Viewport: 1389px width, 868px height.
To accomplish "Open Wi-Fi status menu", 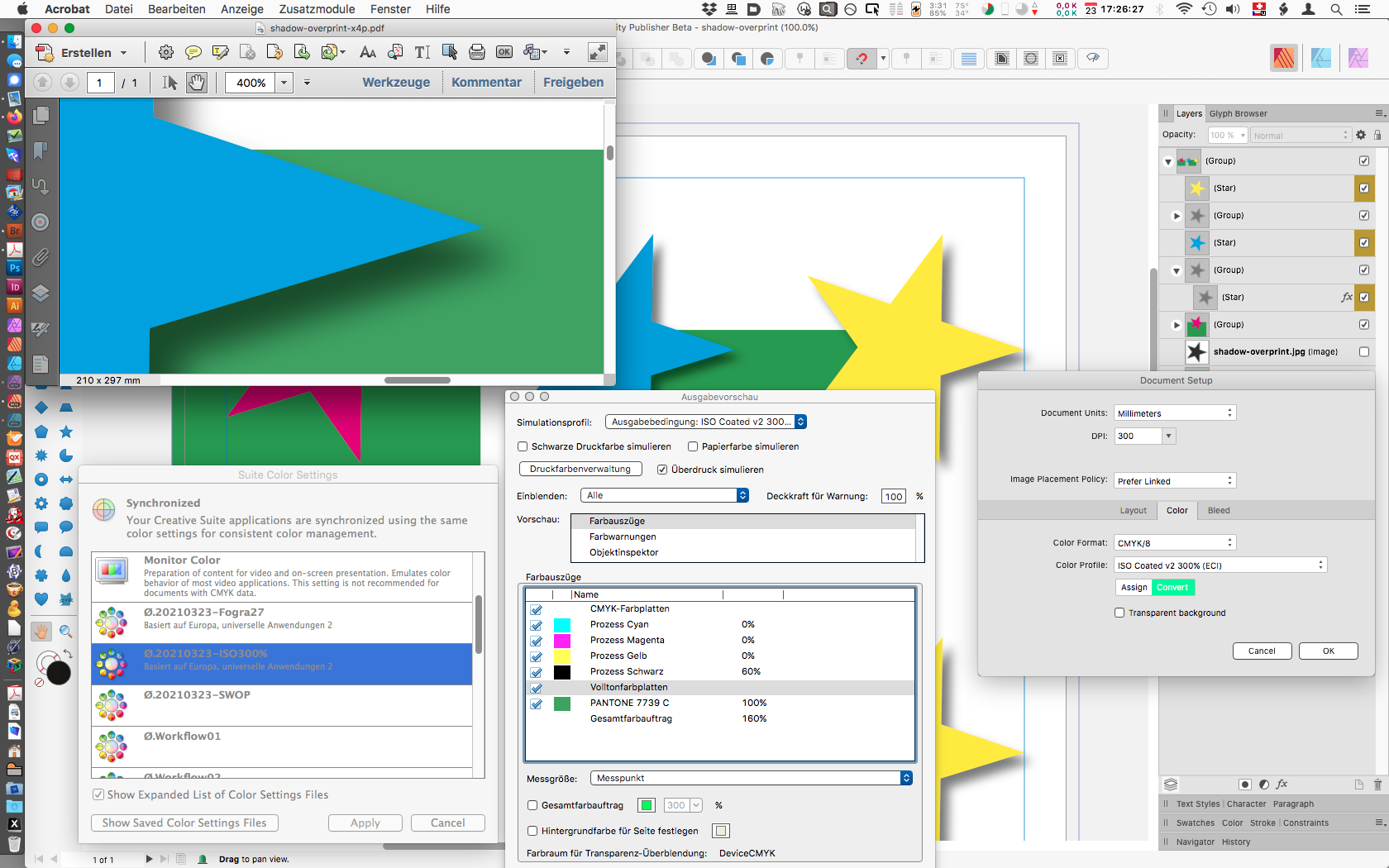I will tap(1184, 9).
